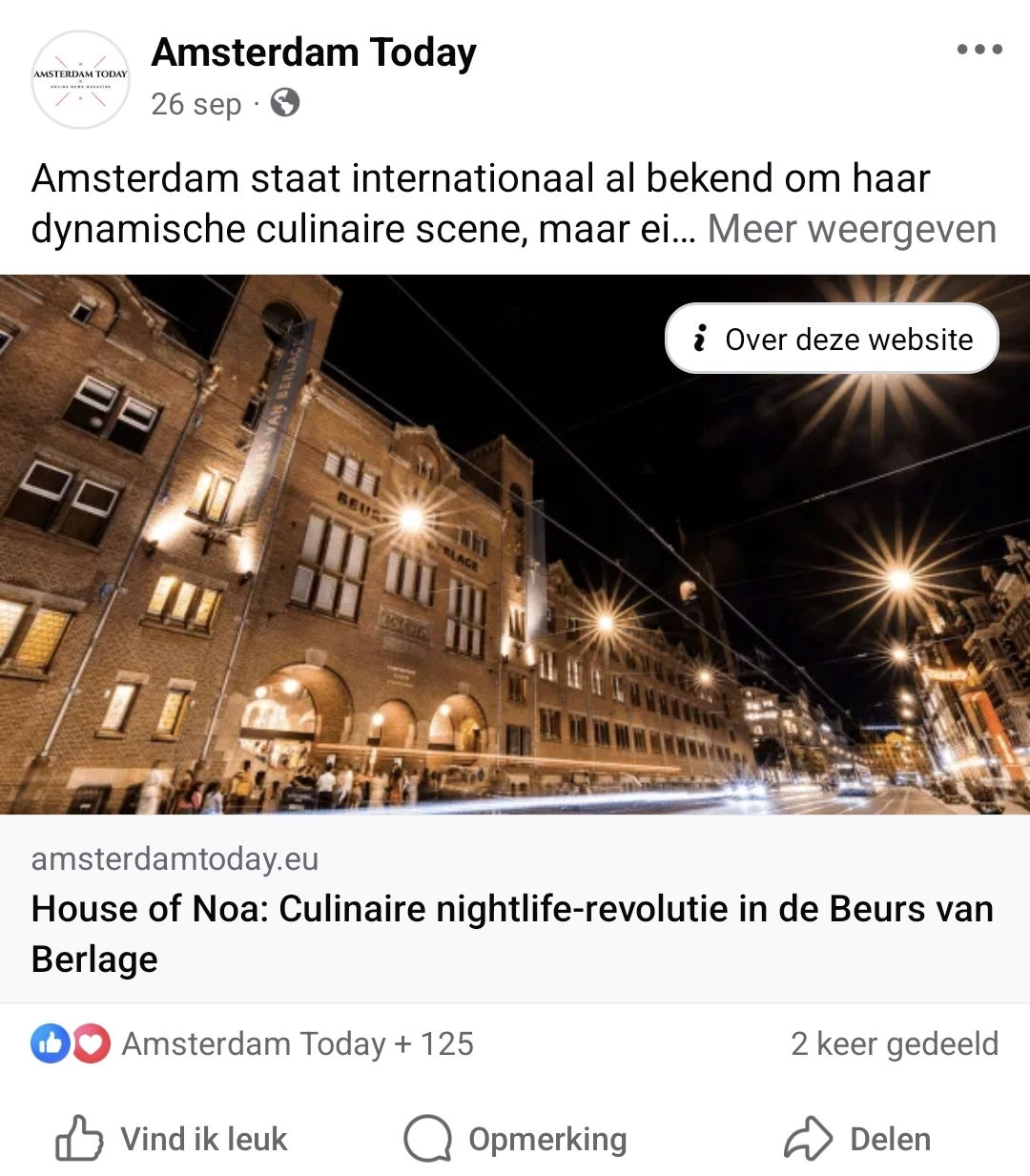Click the thumbs-up icon beside Vind ik leuk
This screenshot has height=1176, width=1030.
[79, 1138]
